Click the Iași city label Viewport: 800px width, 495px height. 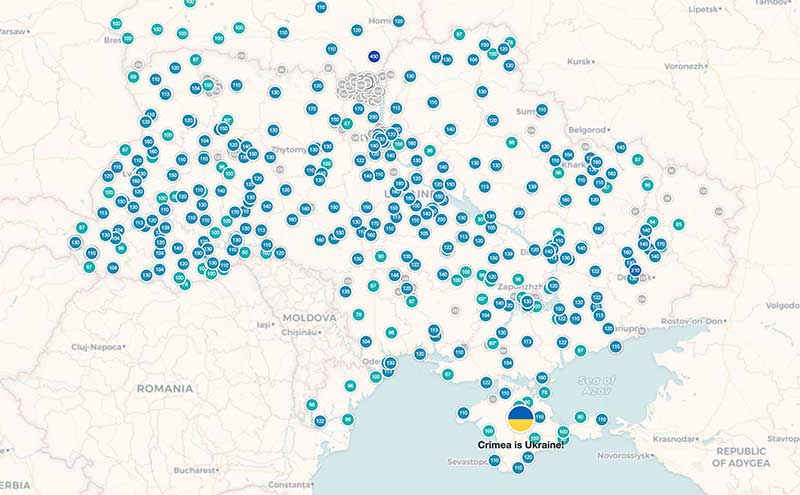tap(263, 325)
